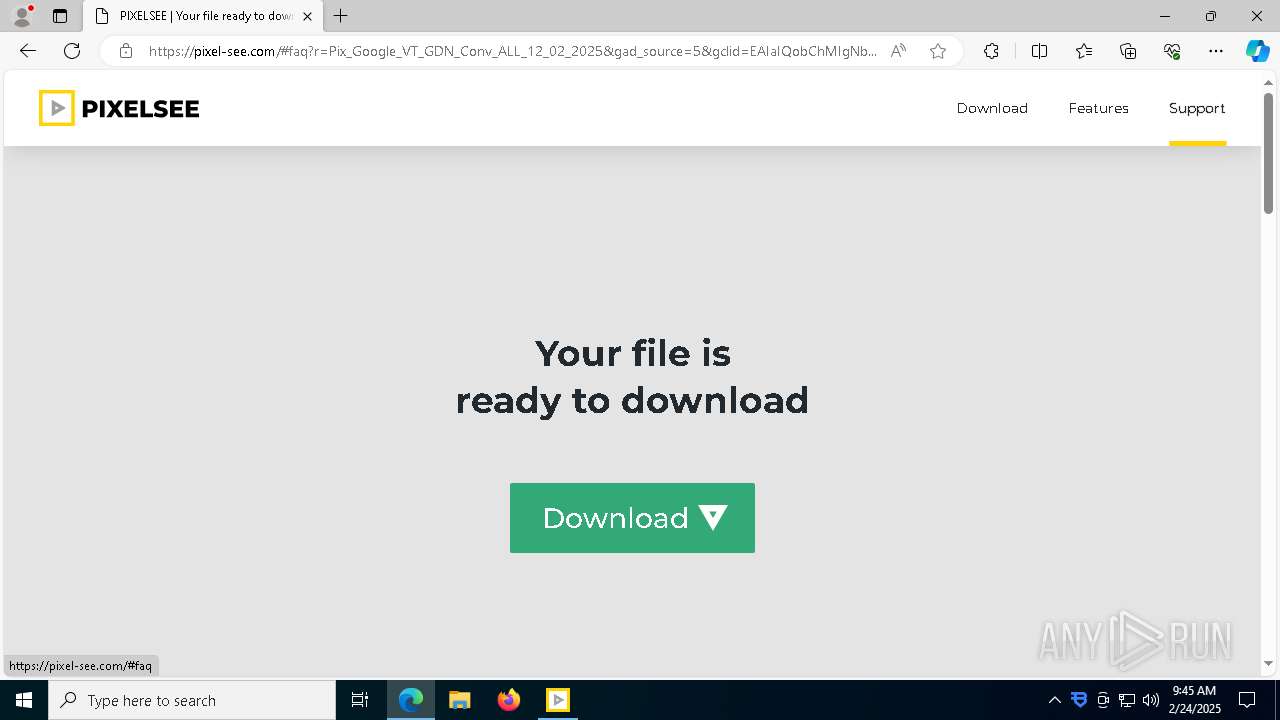This screenshot has width=1280, height=720.
Task: Open the Support nav menu item
Action: (1197, 108)
